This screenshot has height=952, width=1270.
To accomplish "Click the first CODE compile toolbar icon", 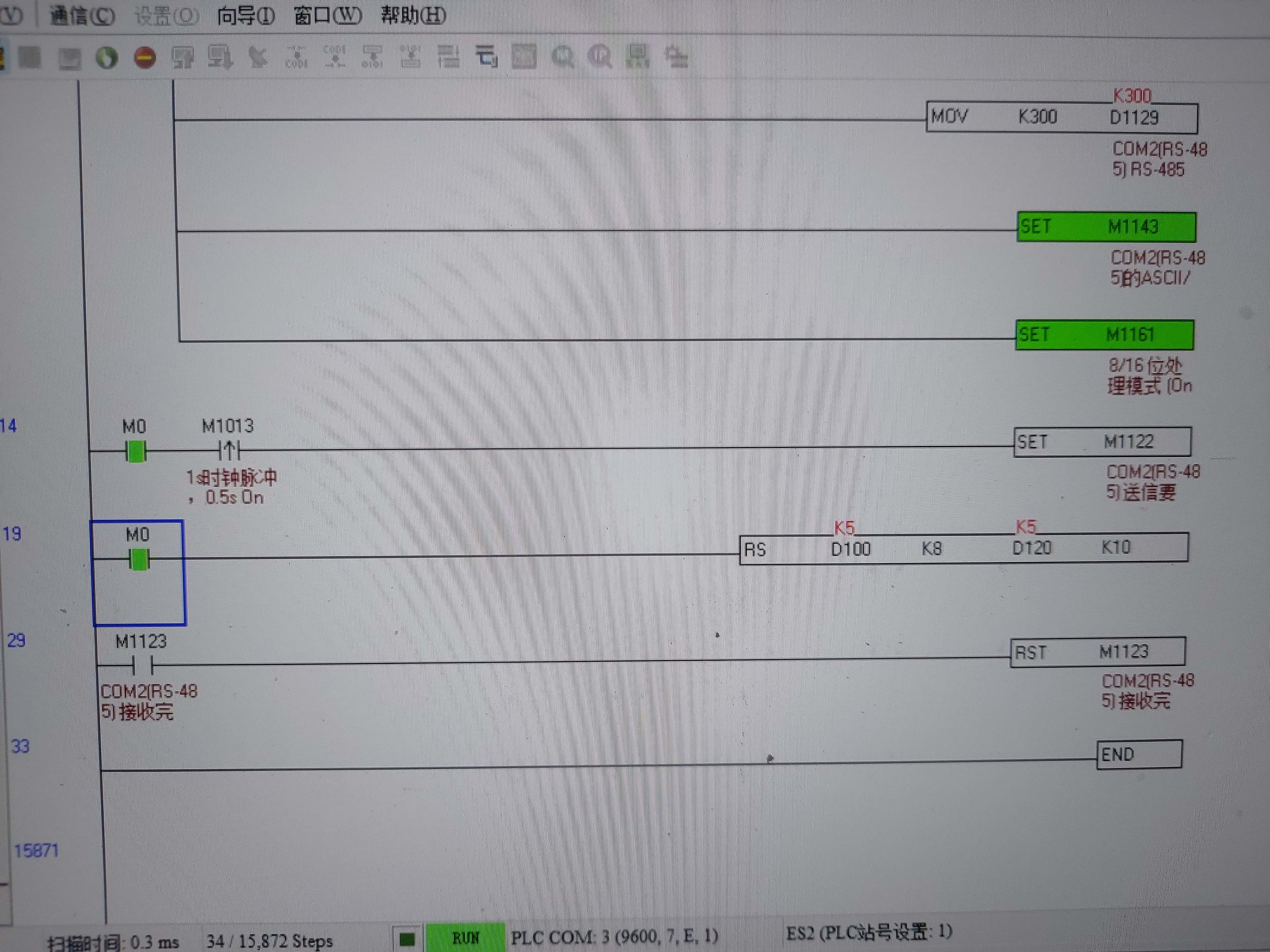I will 297,57.
